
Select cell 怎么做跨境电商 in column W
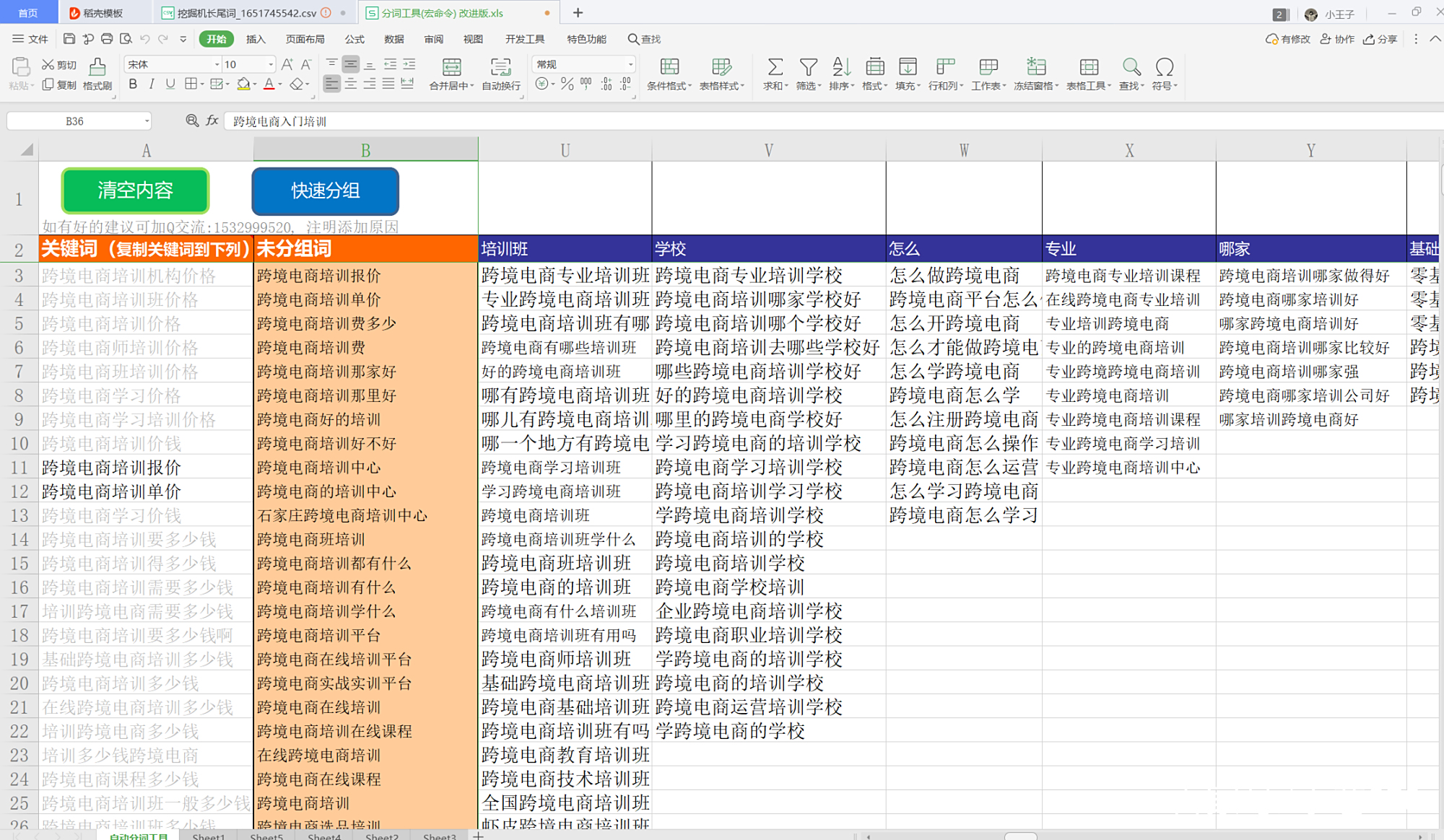pyautogui.click(x=964, y=276)
